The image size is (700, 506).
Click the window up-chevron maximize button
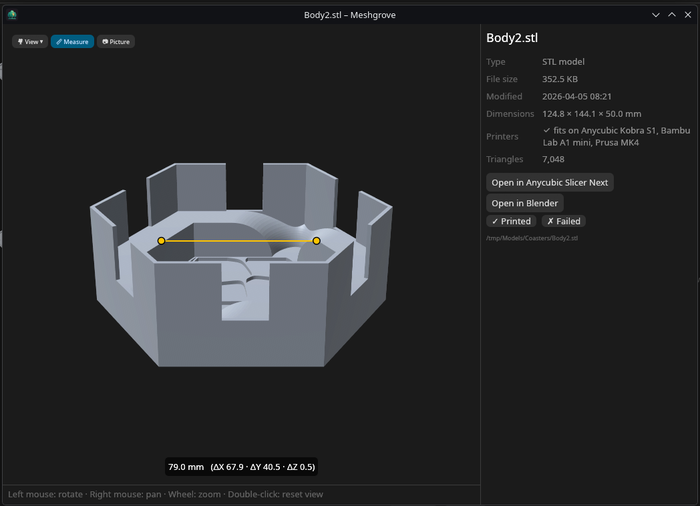click(671, 15)
